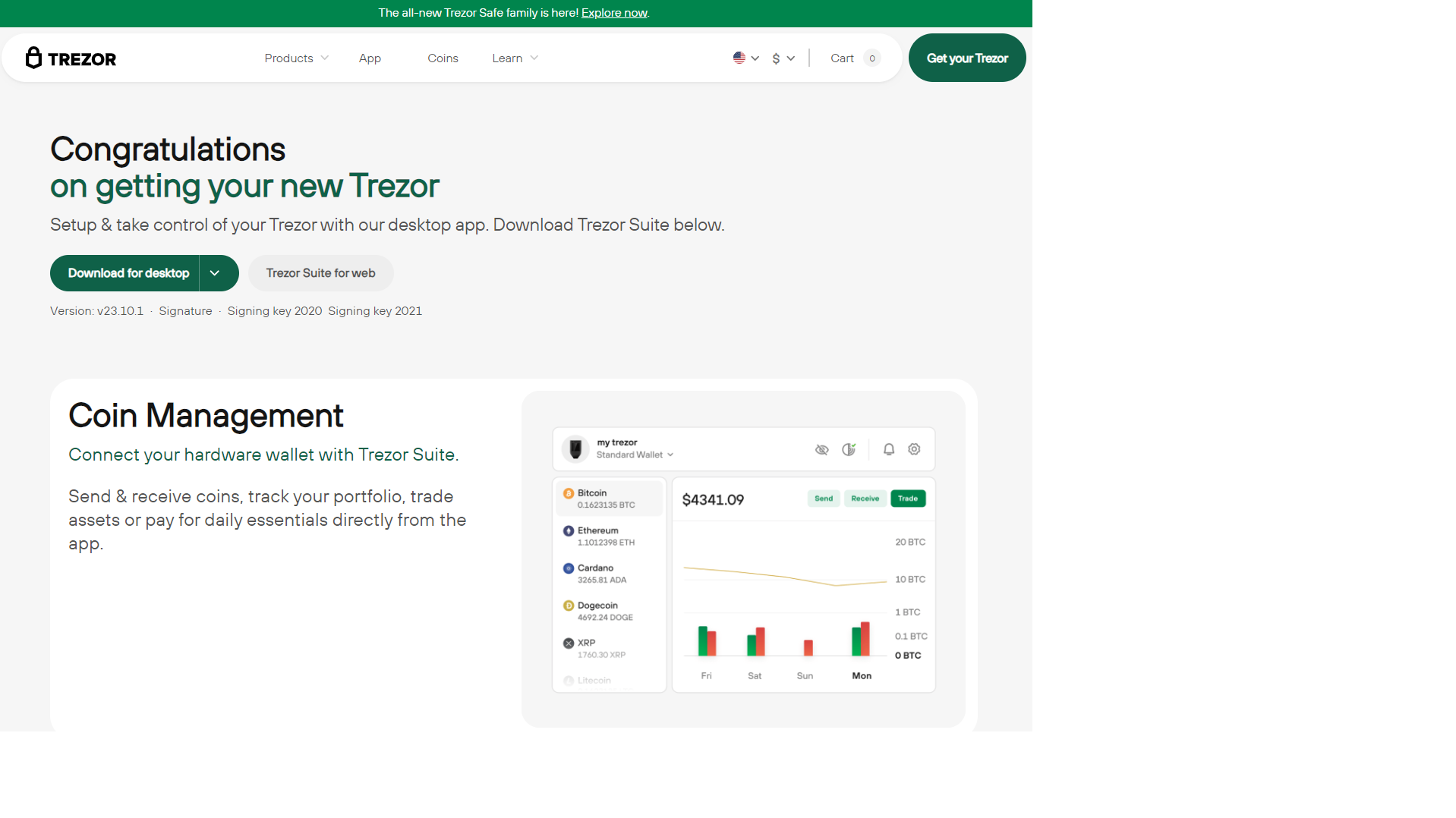Image resolution: width=1456 pixels, height=818 pixels.
Task: Click the Send button in the preview
Action: pyautogui.click(x=824, y=499)
